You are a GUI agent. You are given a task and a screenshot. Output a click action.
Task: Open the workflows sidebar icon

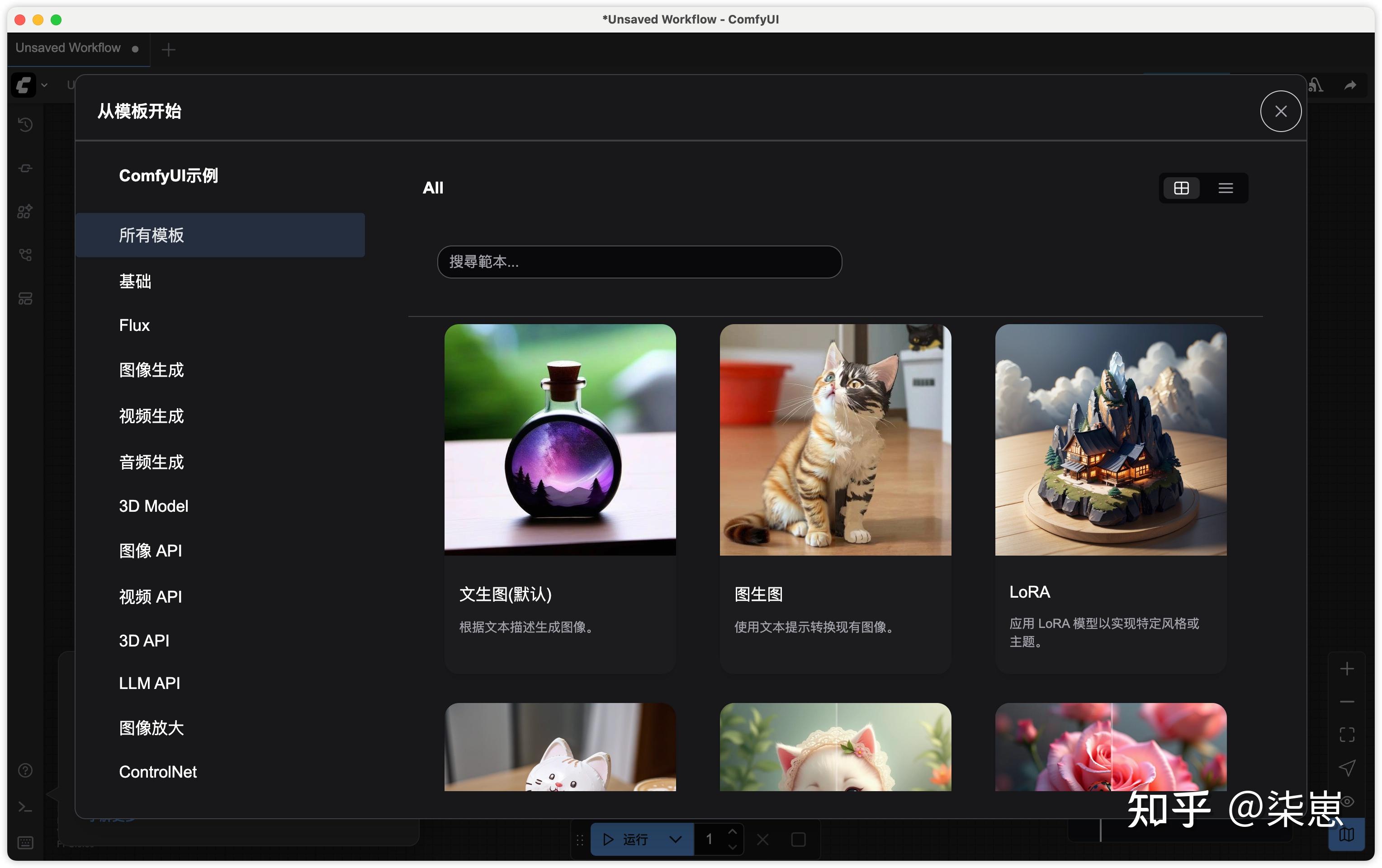pyautogui.click(x=25, y=255)
